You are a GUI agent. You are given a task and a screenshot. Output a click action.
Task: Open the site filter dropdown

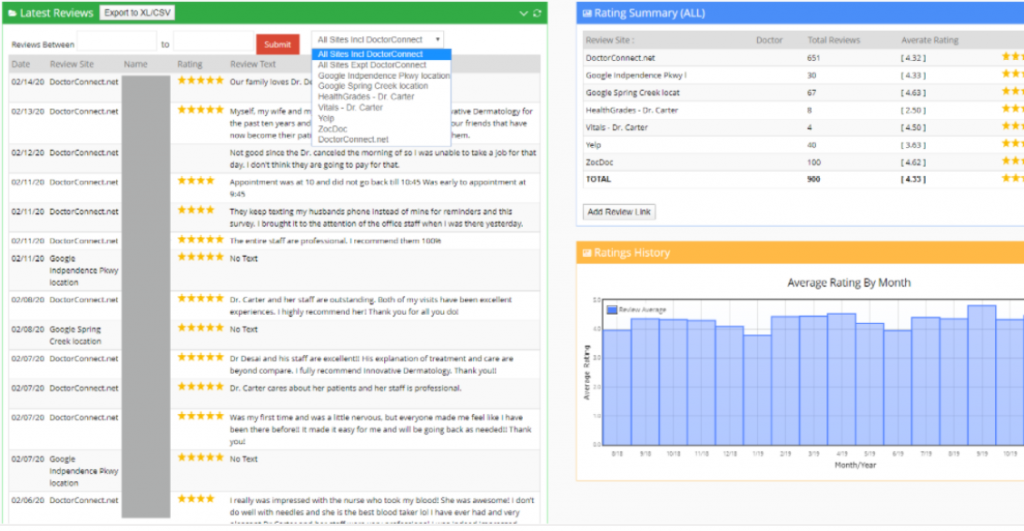pos(378,40)
